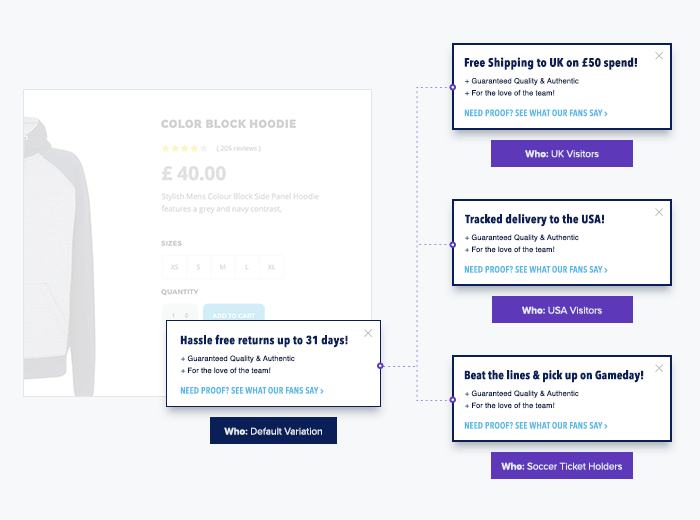Close the Hassle free returns popup
This screenshot has height=520, width=700.
tap(368, 333)
